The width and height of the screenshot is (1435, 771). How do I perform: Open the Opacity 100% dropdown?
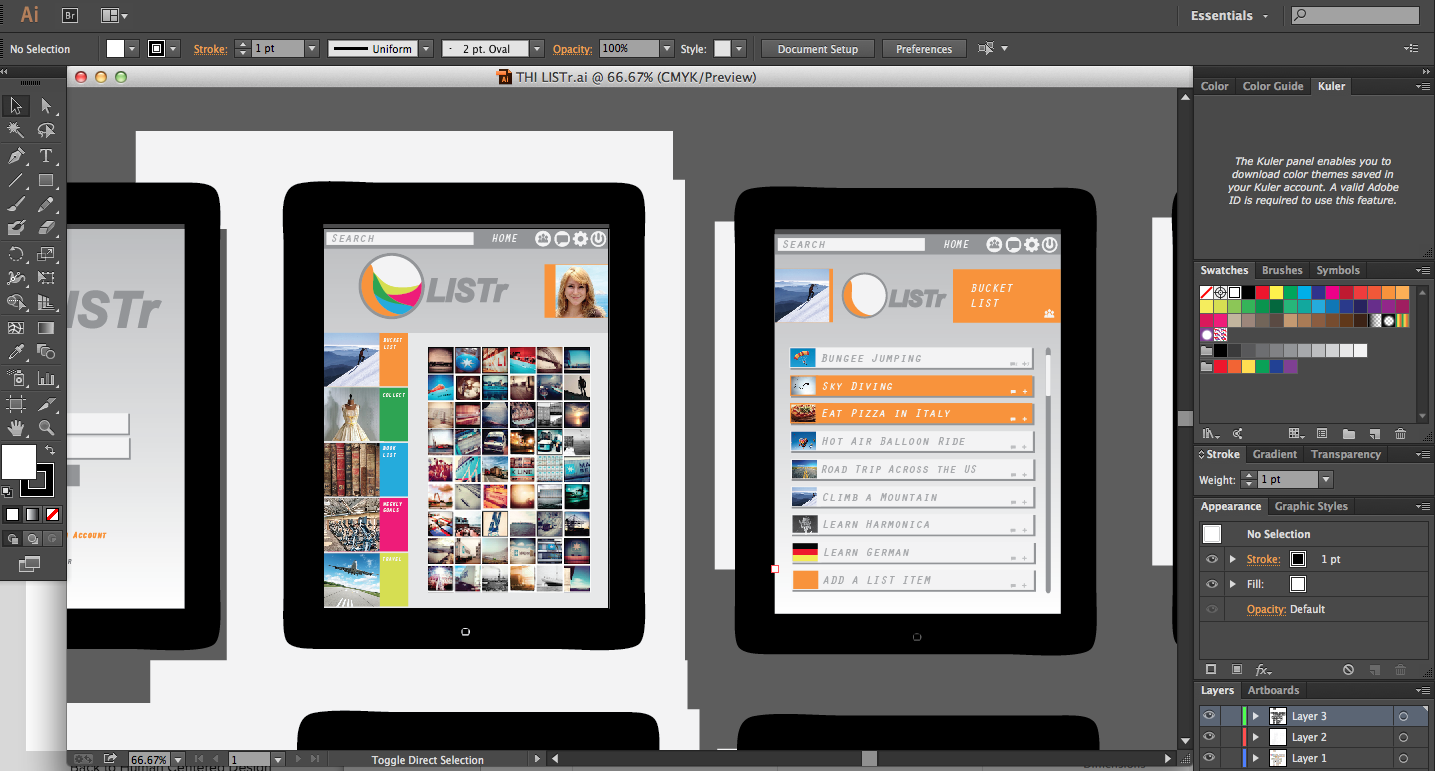point(667,48)
